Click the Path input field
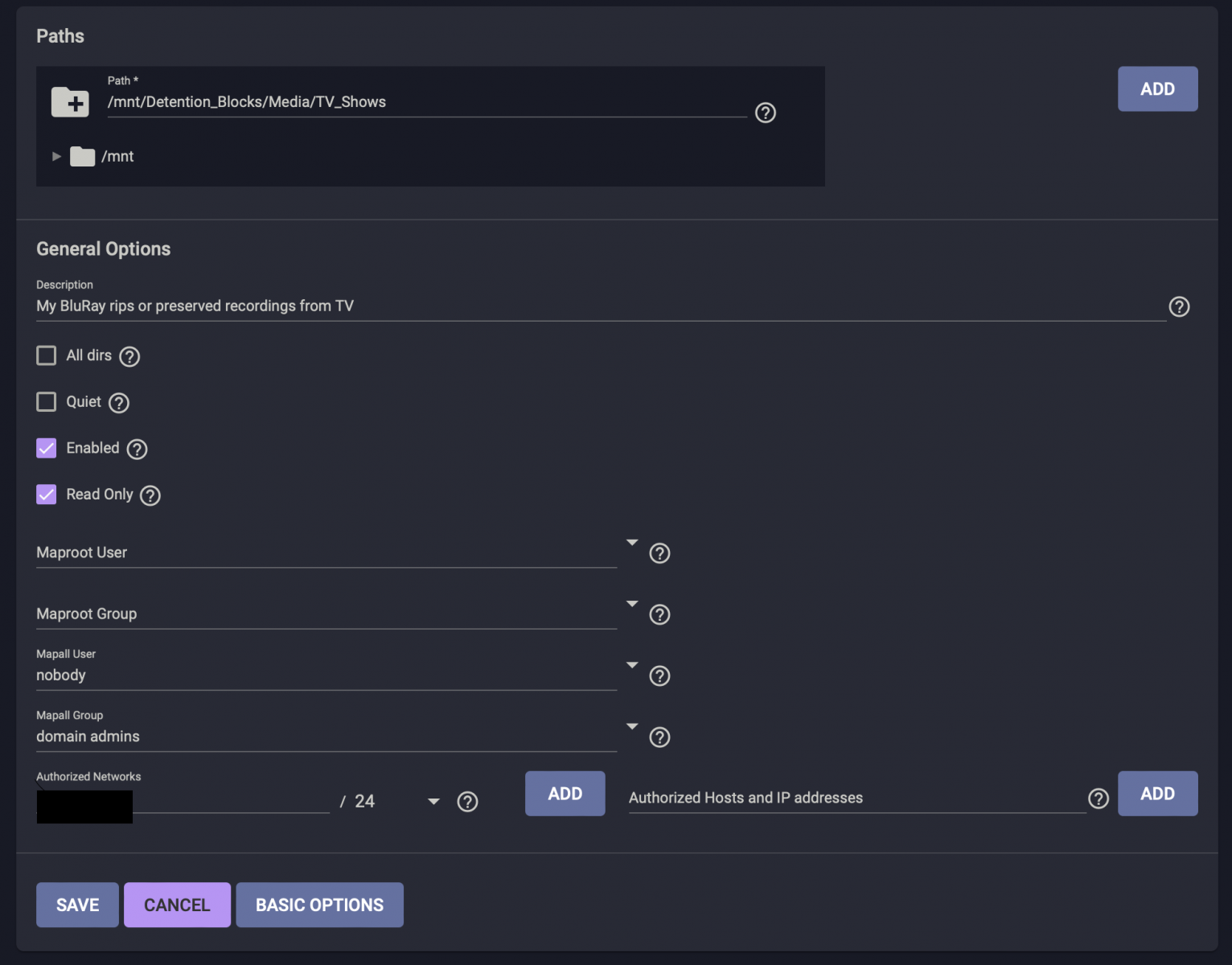The width and height of the screenshot is (1232, 965). [x=427, y=102]
